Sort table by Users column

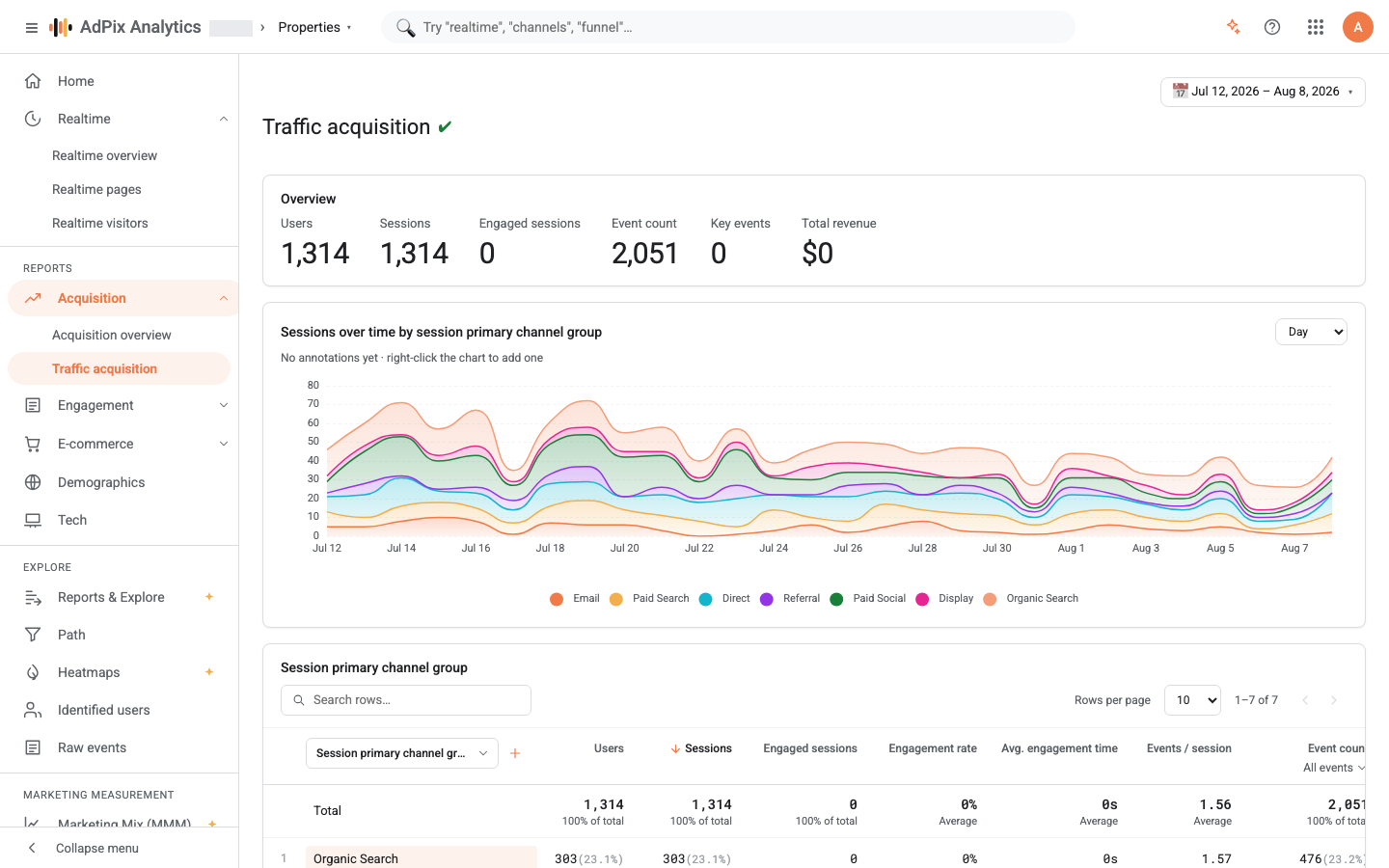point(609,748)
